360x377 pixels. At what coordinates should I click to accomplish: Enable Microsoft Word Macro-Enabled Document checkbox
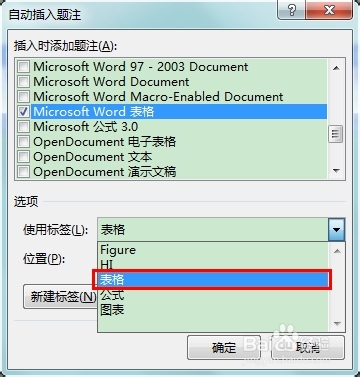click(23, 97)
